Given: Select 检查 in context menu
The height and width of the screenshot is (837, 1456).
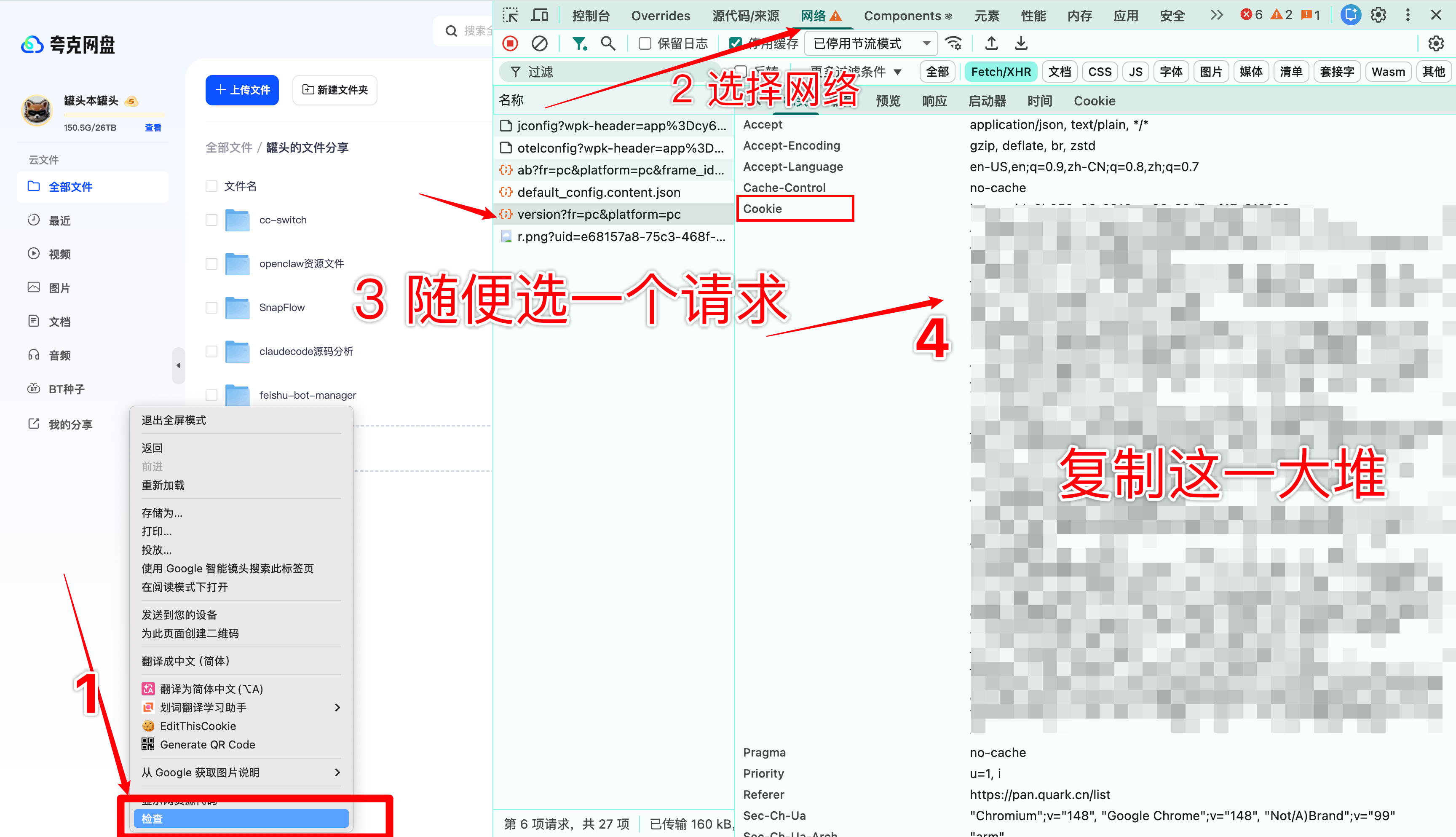Looking at the screenshot, I should point(241,818).
